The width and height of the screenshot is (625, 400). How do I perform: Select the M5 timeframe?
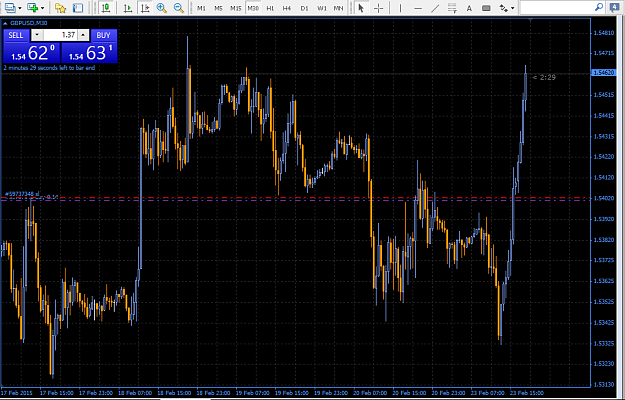coord(218,8)
